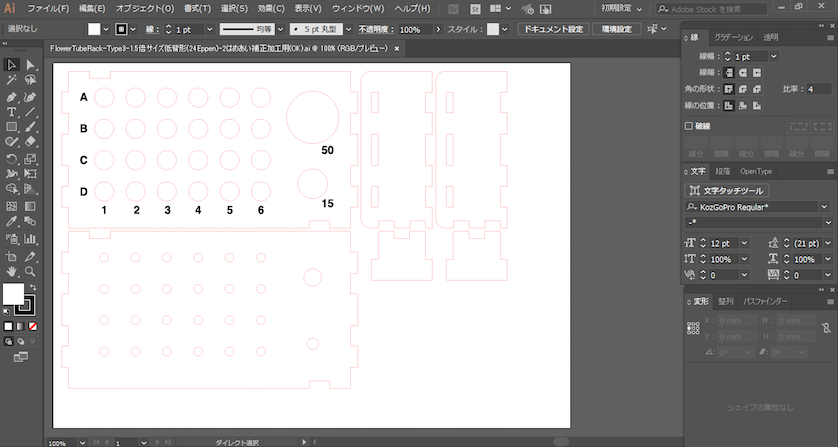Image resolution: width=838 pixels, height=447 pixels.
Task: Choose the Pen tool
Action: pos(11,97)
